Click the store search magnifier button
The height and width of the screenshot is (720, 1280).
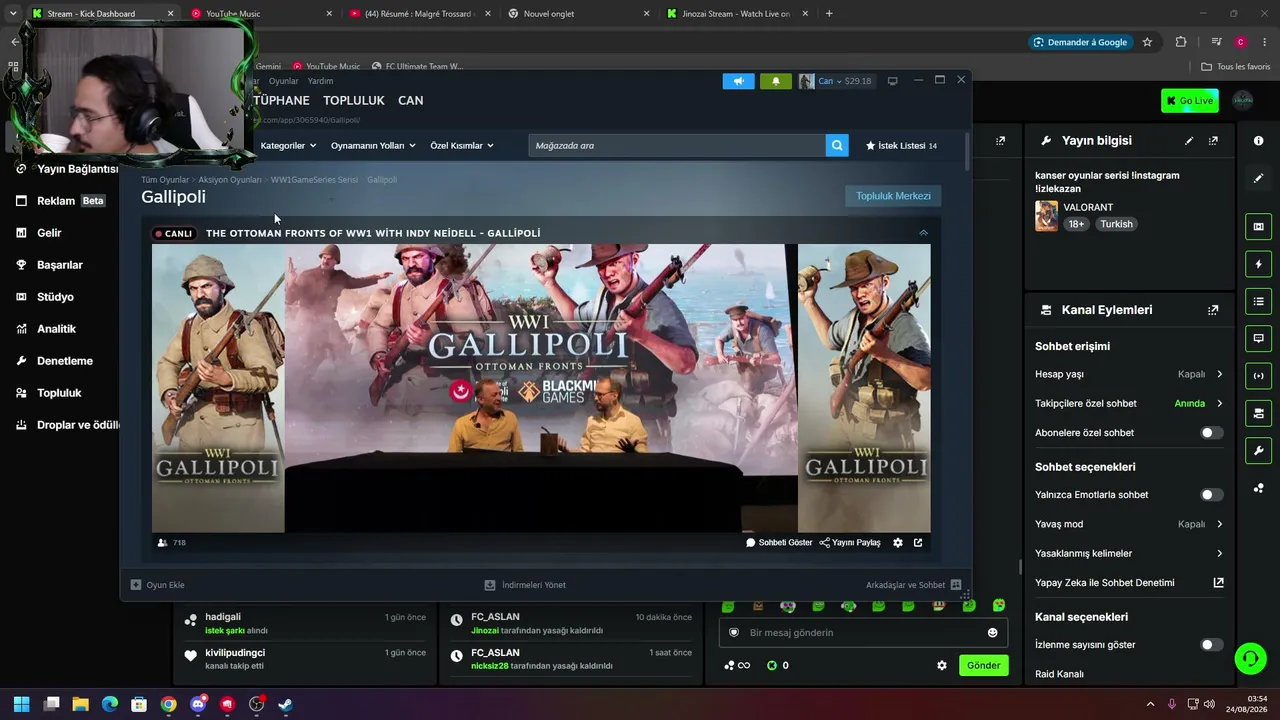[x=837, y=146]
